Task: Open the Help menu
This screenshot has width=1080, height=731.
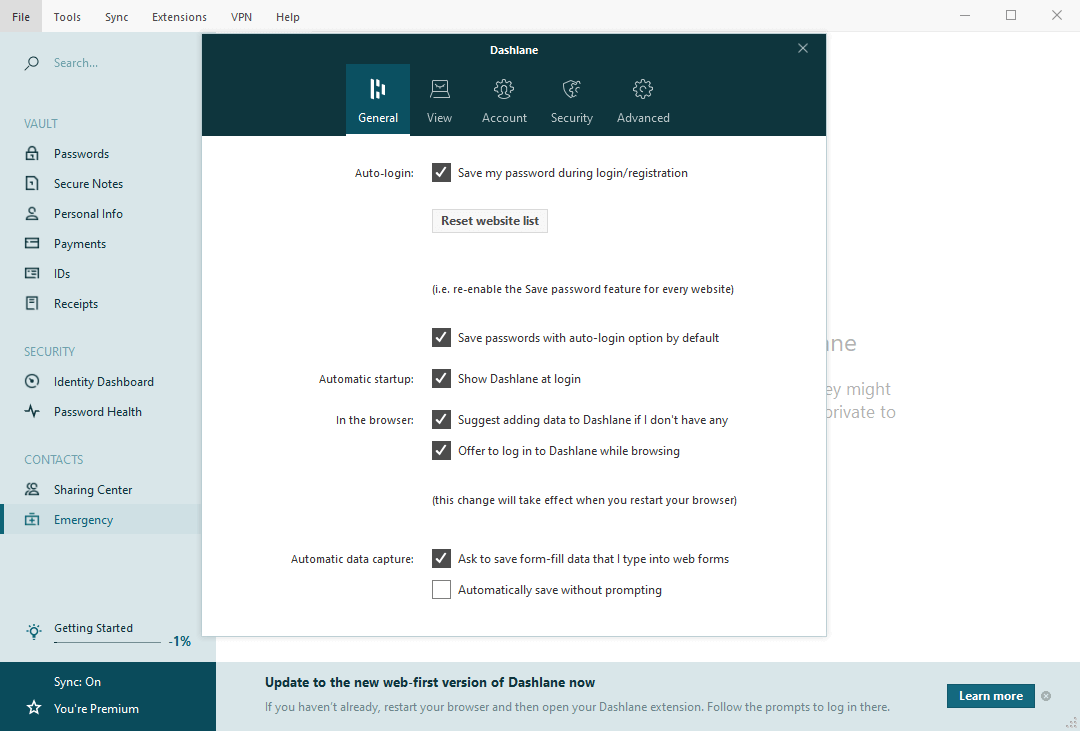Action: pyautogui.click(x=287, y=17)
